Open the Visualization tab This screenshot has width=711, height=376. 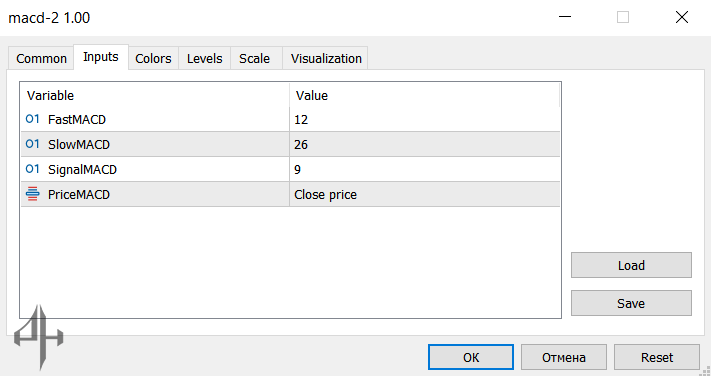pyautogui.click(x=326, y=59)
